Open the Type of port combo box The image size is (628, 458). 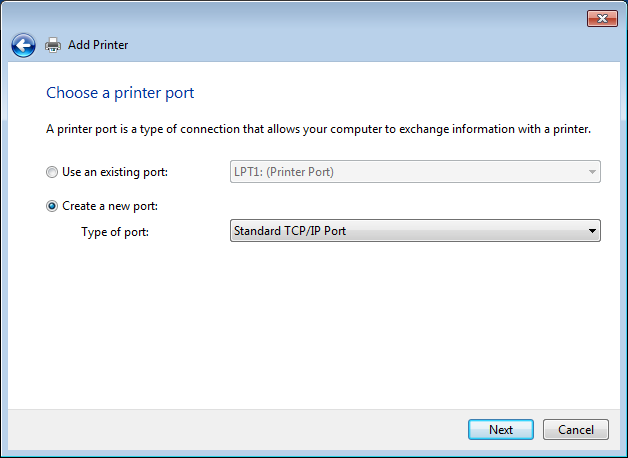[414, 231]
